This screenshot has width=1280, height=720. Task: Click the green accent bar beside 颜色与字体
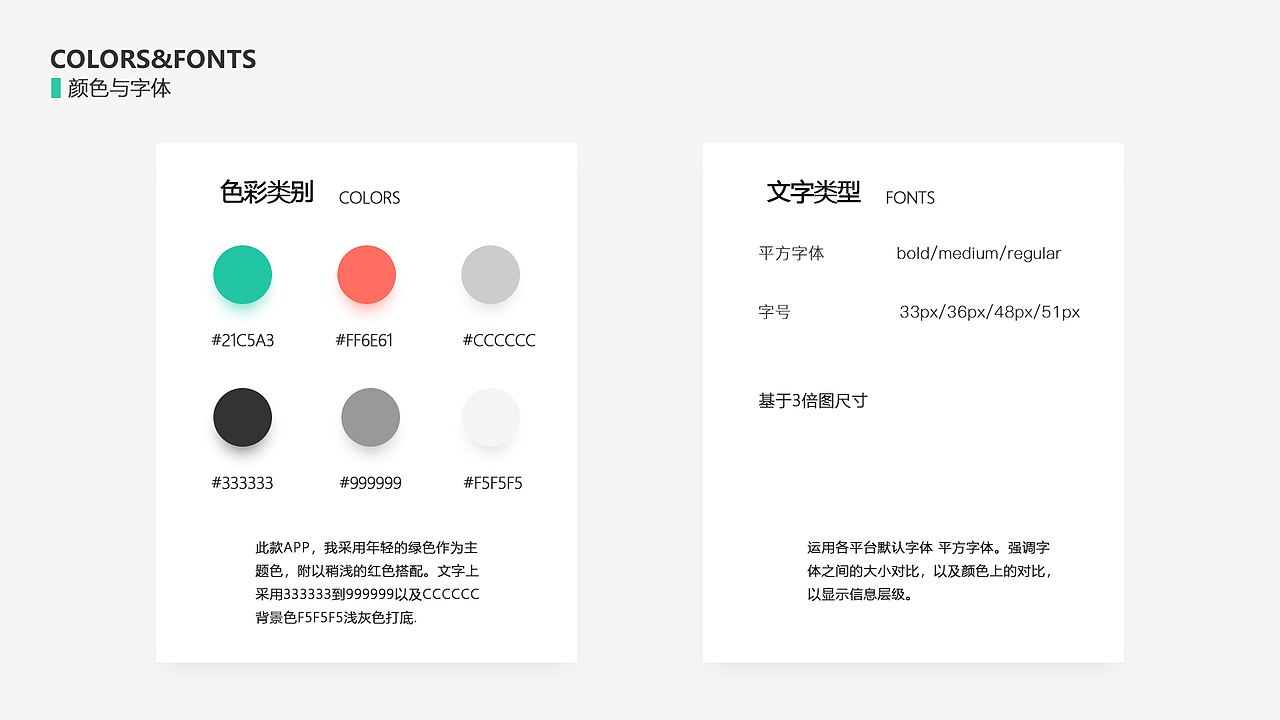pos(54,88)
